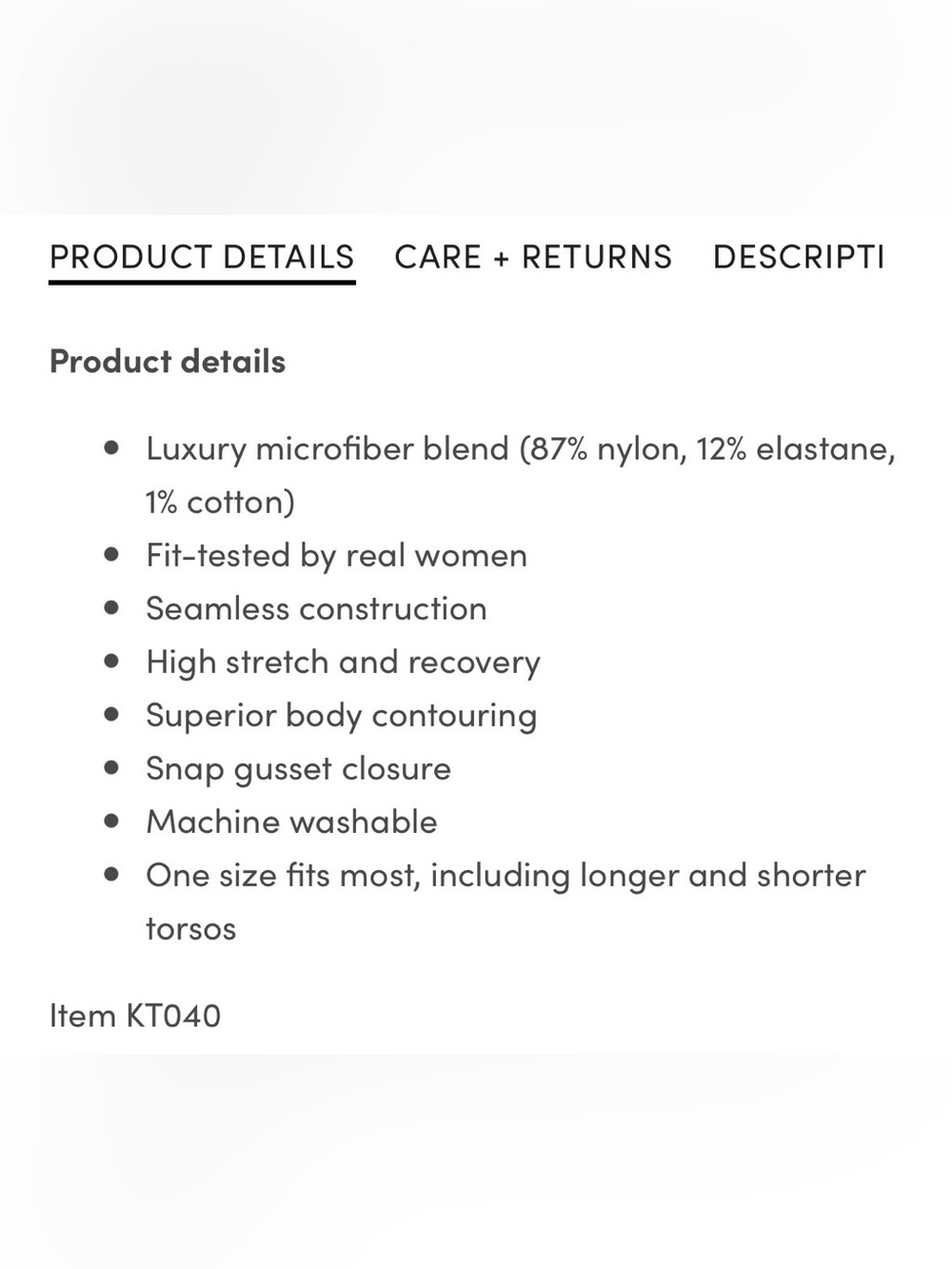The height and width of the screenshot is (1269, 952).
Task: Click High stretch and recovery text
Action: pyautogui.click(x=343, y=662)
